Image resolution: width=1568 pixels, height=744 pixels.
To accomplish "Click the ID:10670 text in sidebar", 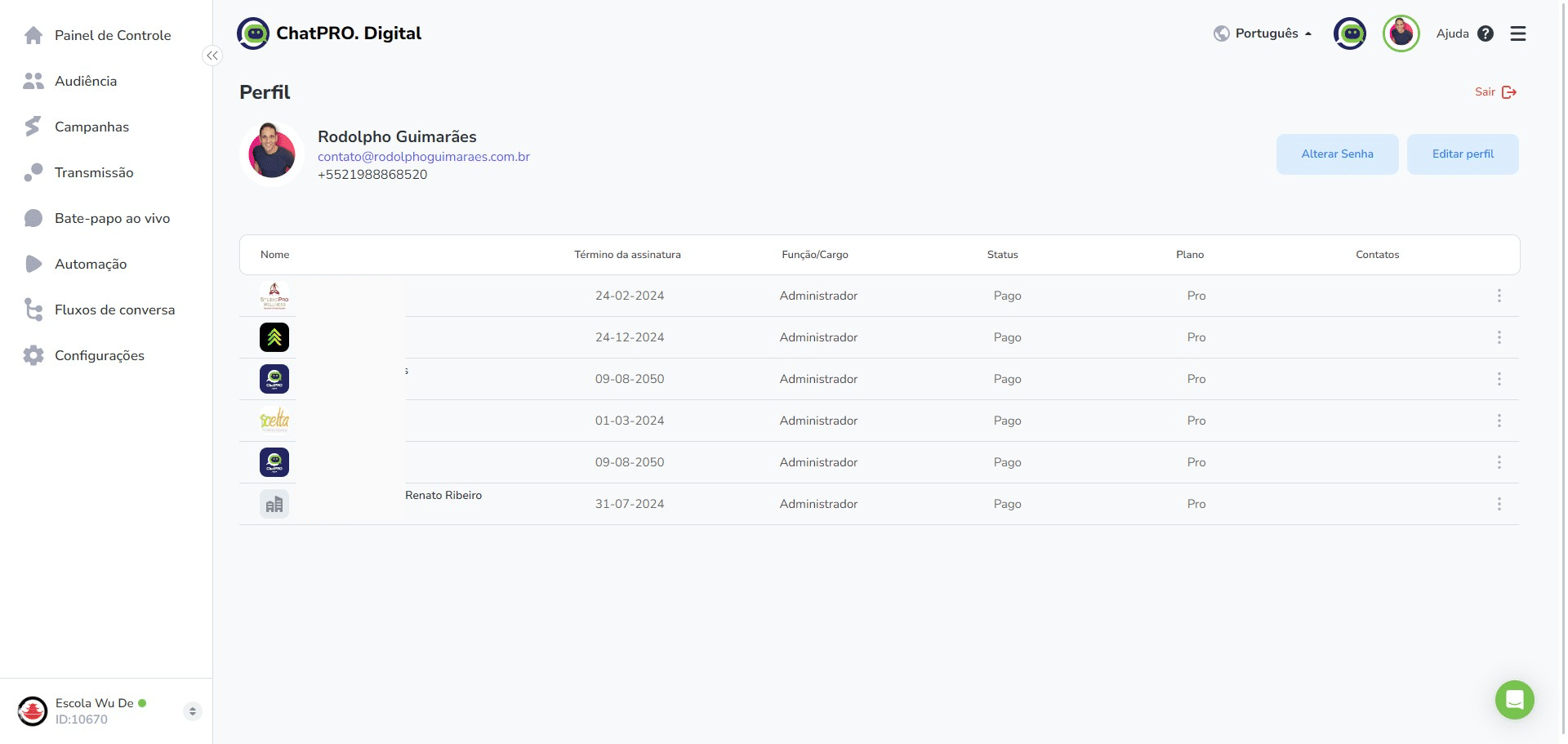I will (82, 719).
